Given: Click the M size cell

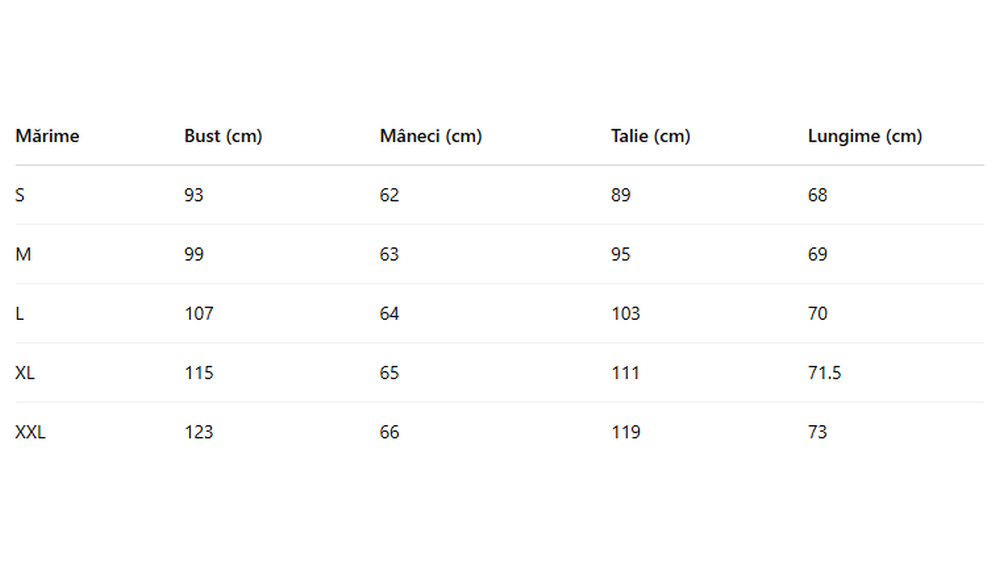Looking at the screenshot, I should 23,255.
